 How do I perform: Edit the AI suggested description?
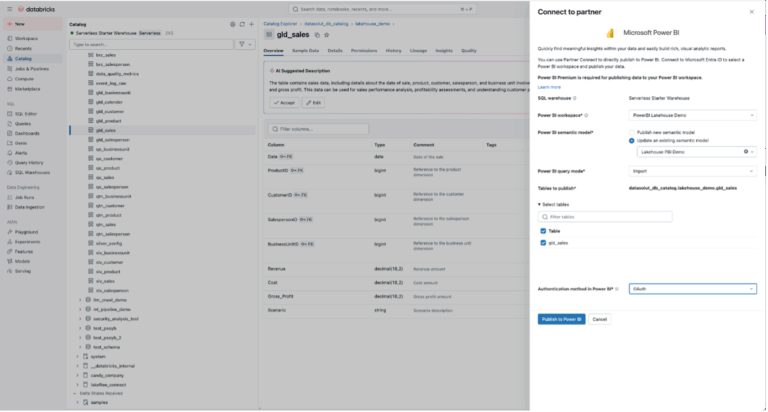click(313, 102)
